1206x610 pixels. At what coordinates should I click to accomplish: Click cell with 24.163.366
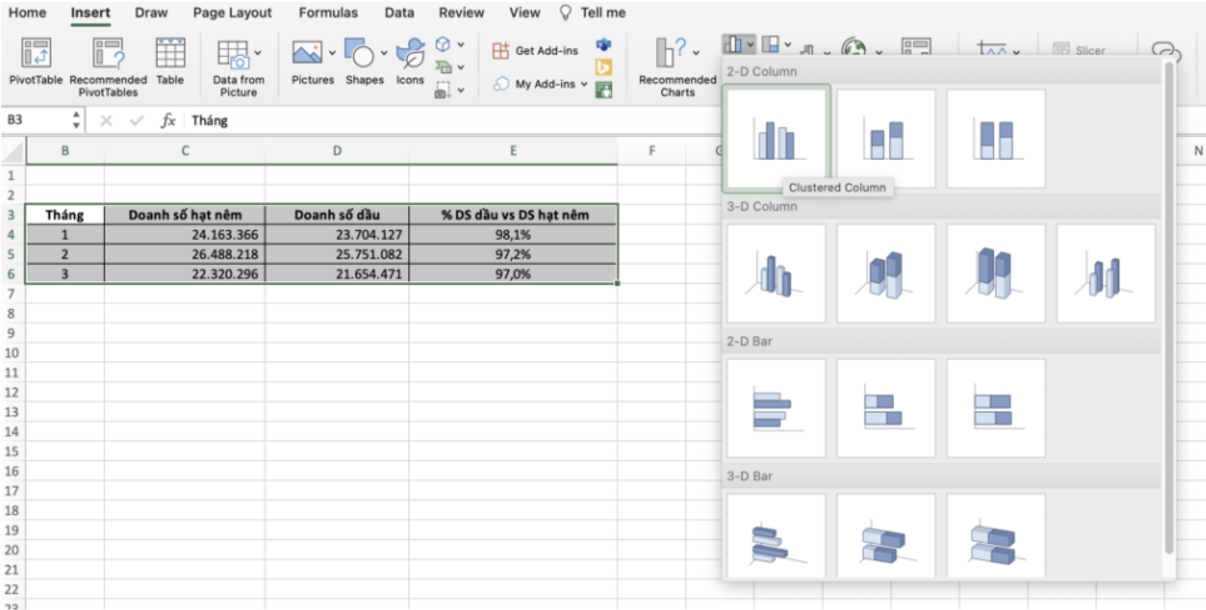[185, 235]
